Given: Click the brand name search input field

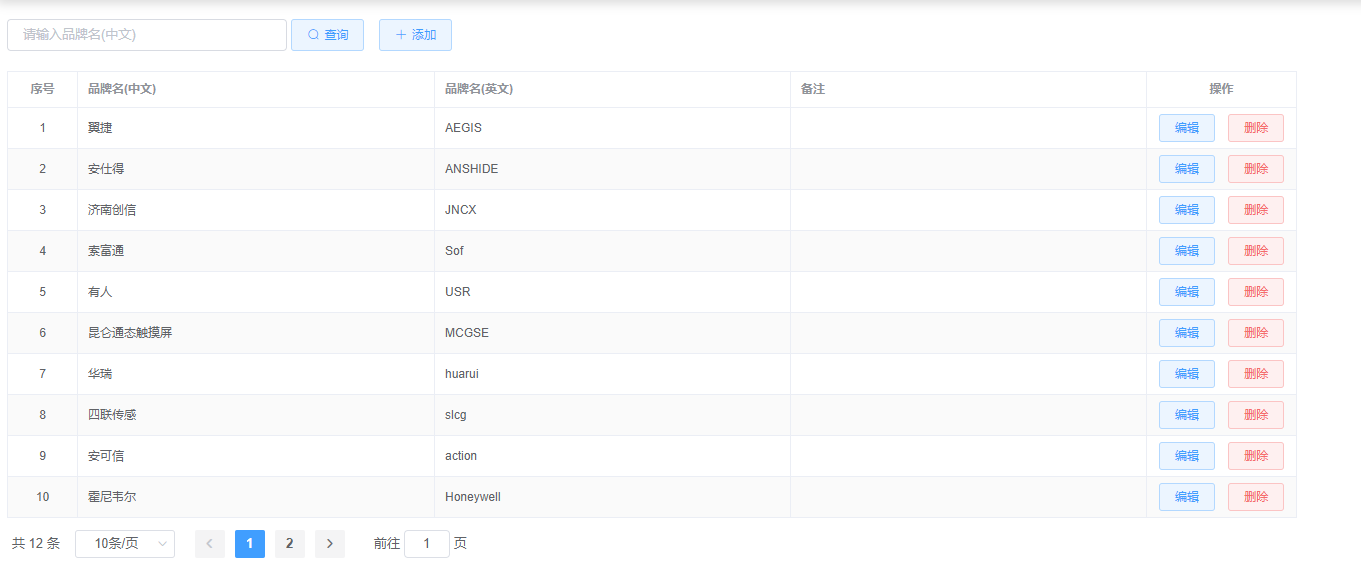Looking at the screenshot, I should point(147,35).
